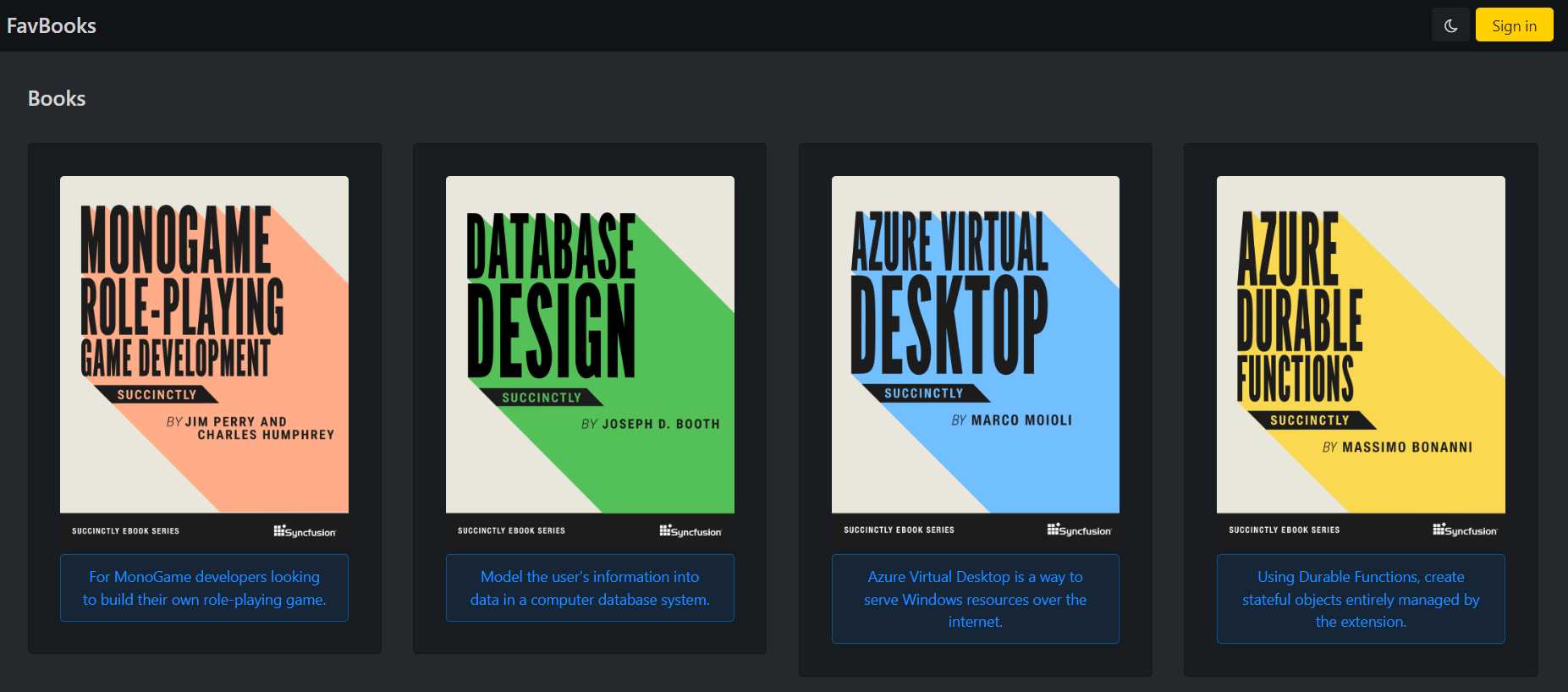The width and height of the screenshot is (1568, 692).
Task: Click 'Succinctly Ebook Series' under Azure Virtual Desktop
Action: [899, 530]
